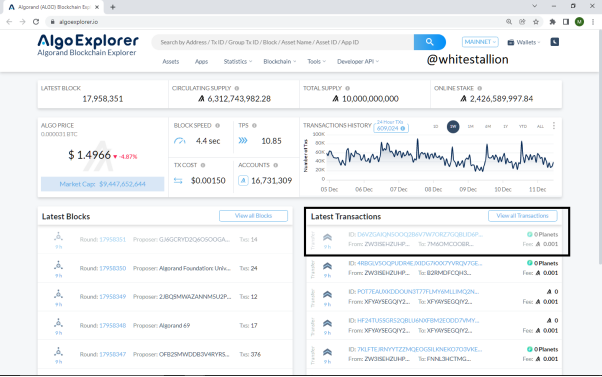
Task: Expand the Developer API menu
Action: click(358, 61)
